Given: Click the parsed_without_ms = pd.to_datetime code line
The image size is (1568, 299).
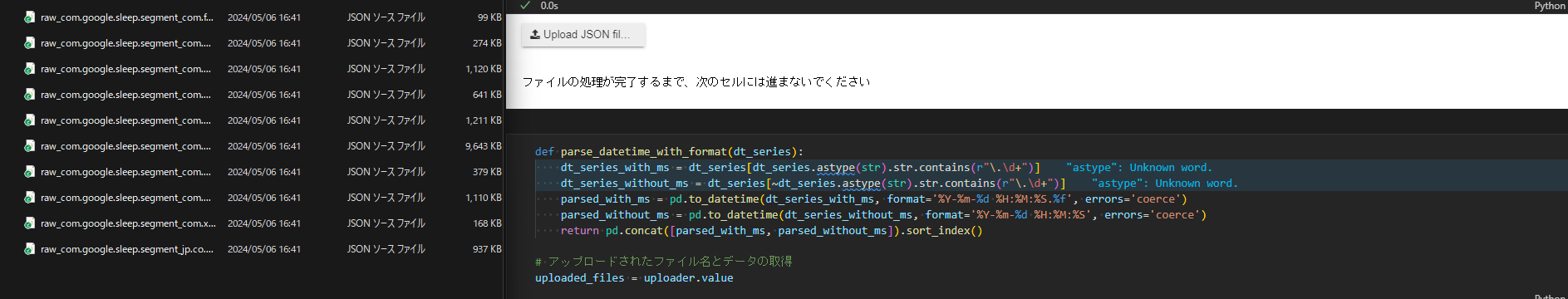Looking at the screenshot, I should pos(883,215).
